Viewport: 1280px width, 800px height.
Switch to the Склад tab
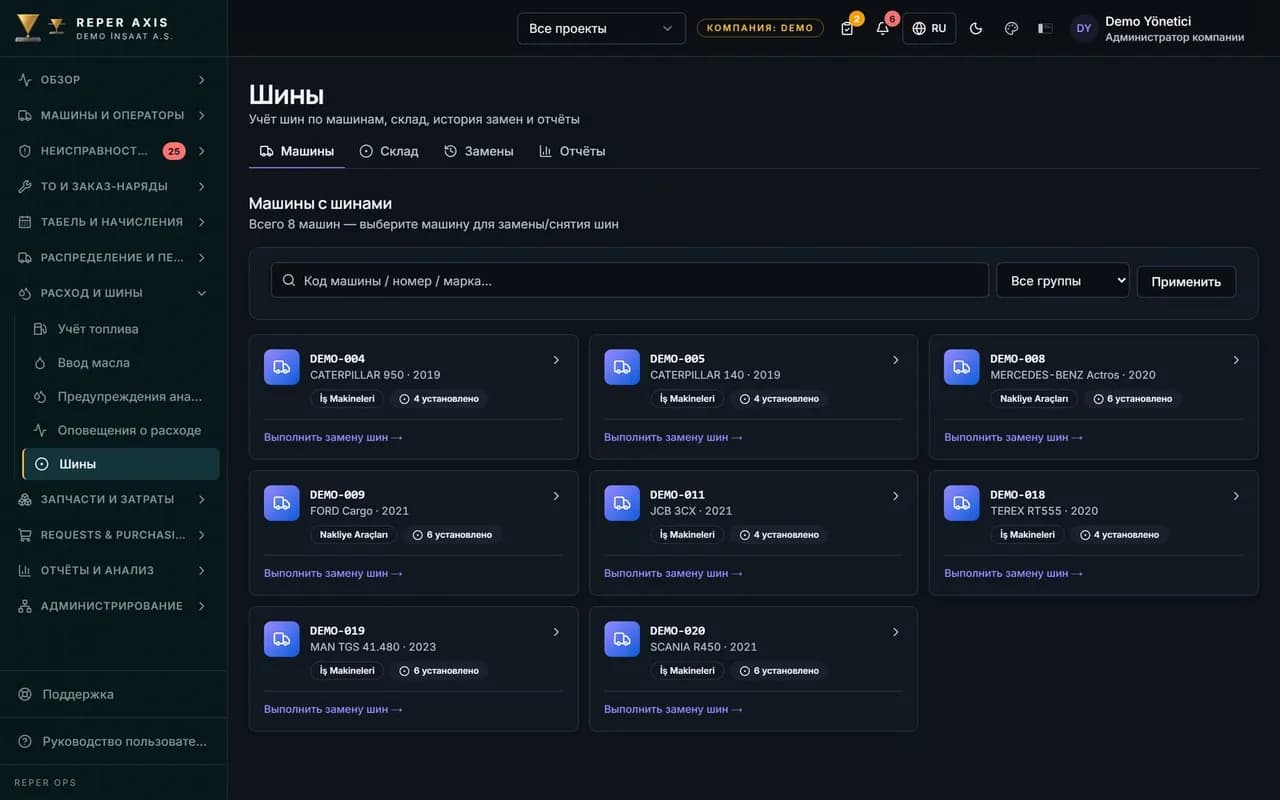point(389,151)
